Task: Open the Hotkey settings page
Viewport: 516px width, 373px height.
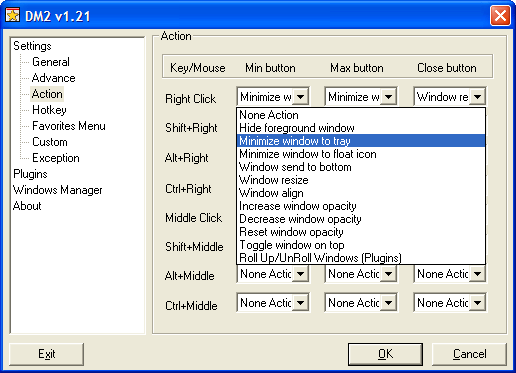Action: pos(49,110)
